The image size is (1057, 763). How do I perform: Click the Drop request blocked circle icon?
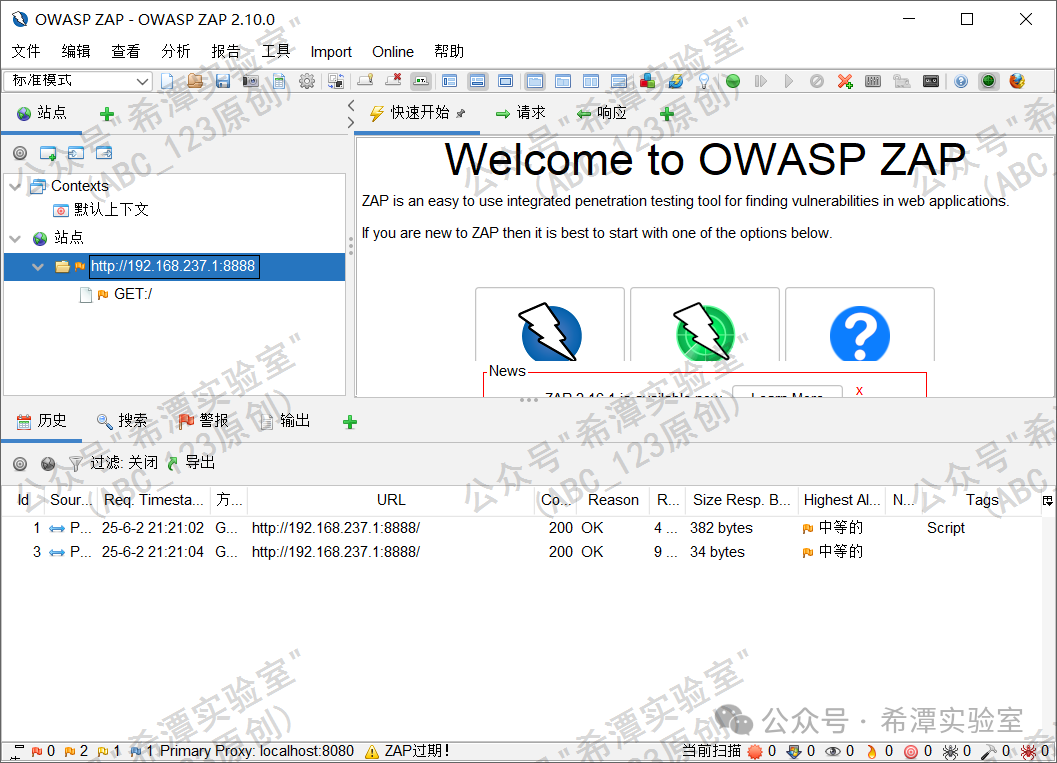816,82
